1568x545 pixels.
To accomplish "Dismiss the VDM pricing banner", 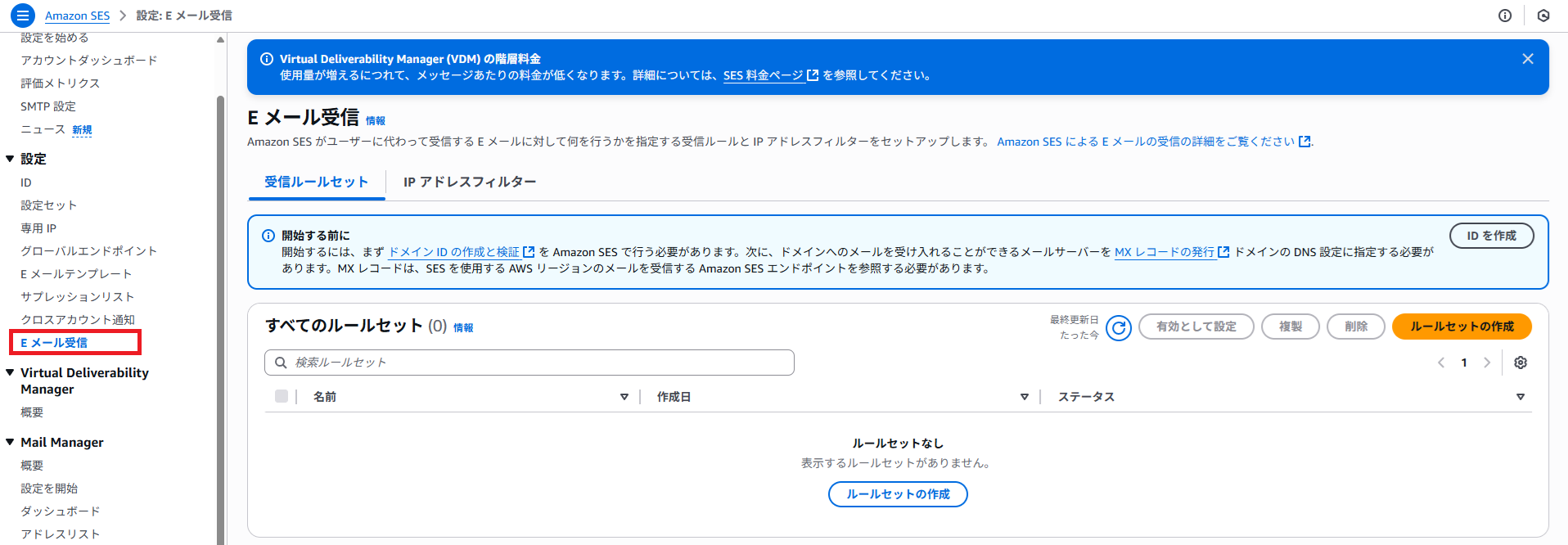I will click(x=1528, y=59).
